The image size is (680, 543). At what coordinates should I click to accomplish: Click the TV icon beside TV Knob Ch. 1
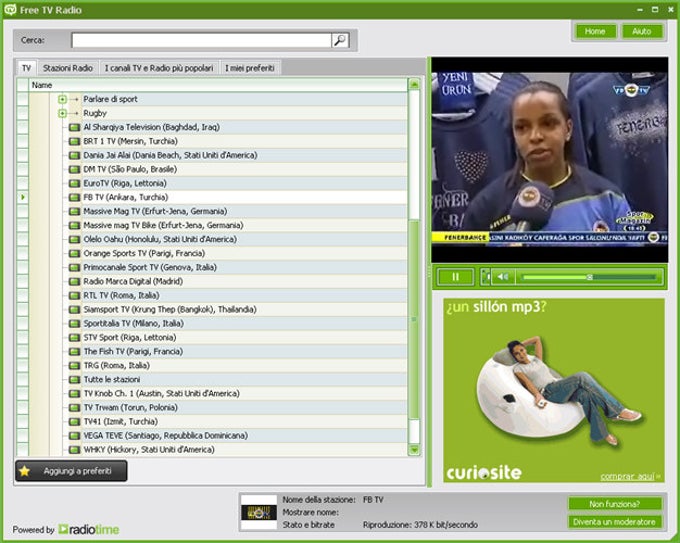click(x=75, y=394)
